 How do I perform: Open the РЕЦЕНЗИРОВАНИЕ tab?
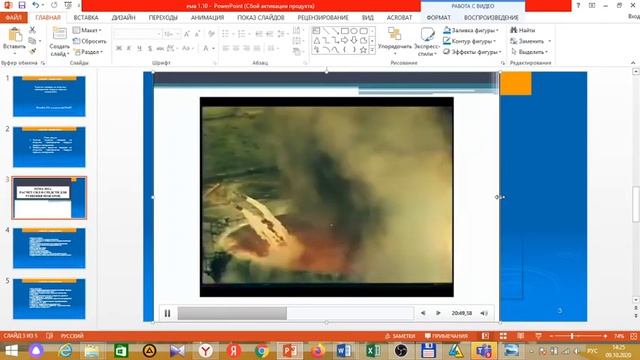(x=323, y=18)
